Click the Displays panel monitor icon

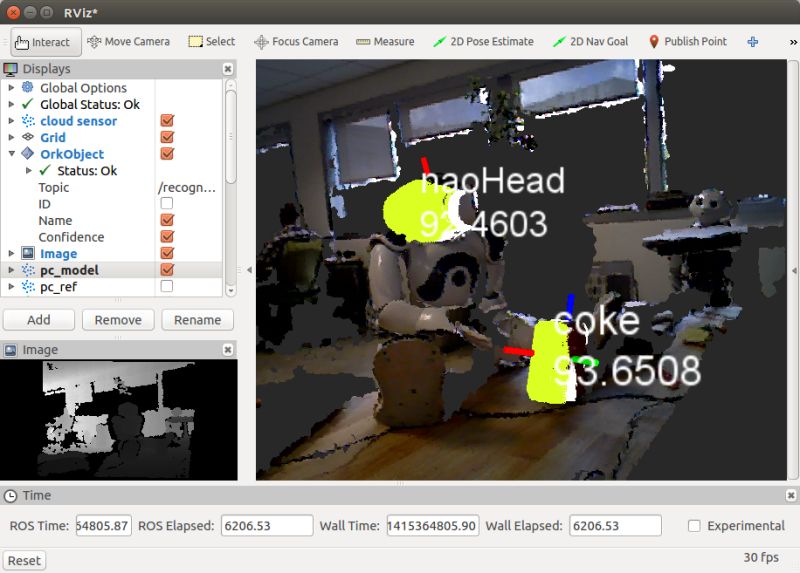pos(10,69)
